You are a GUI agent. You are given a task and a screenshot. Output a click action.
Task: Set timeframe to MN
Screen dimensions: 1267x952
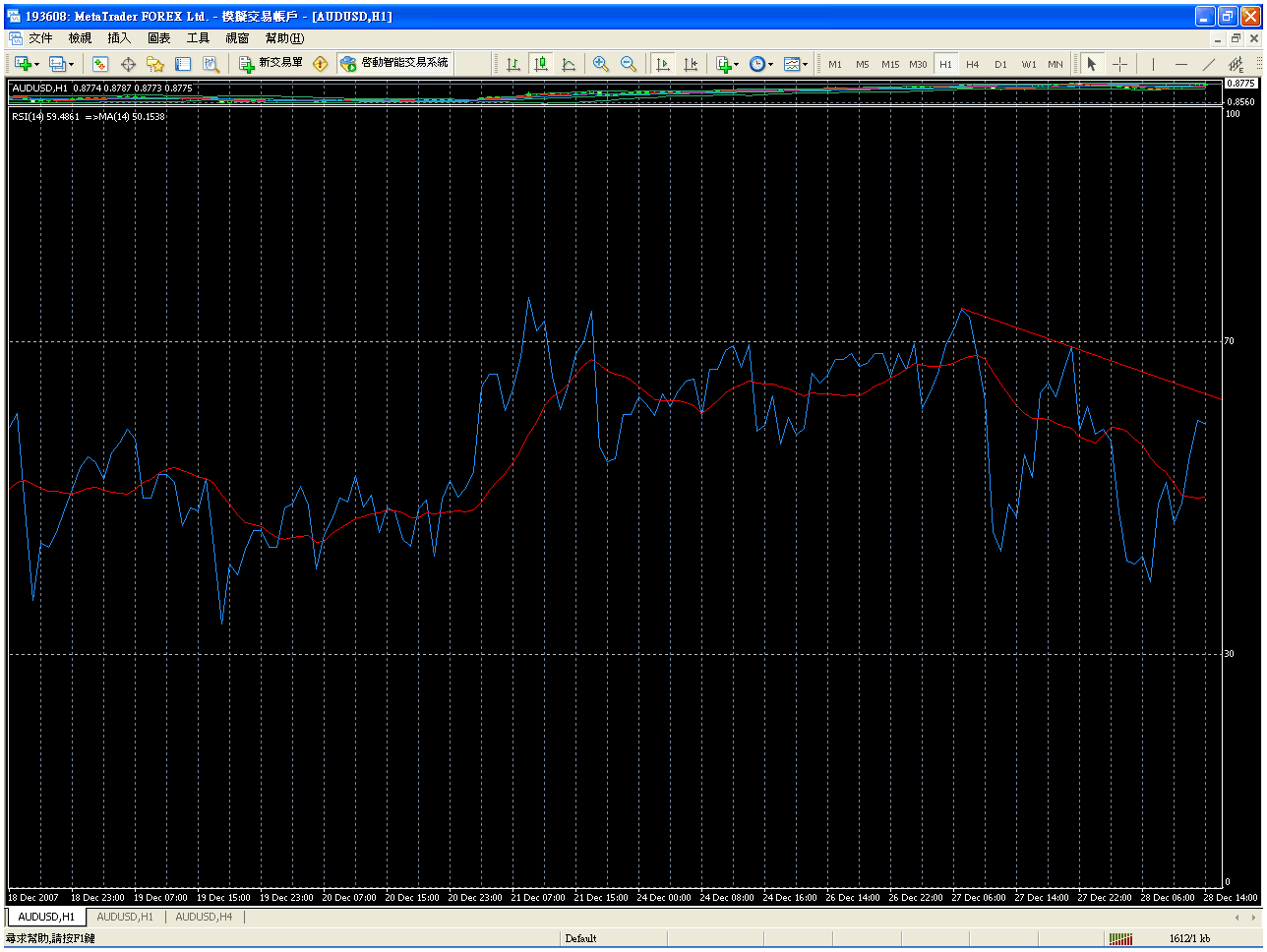coord(1056,64)
